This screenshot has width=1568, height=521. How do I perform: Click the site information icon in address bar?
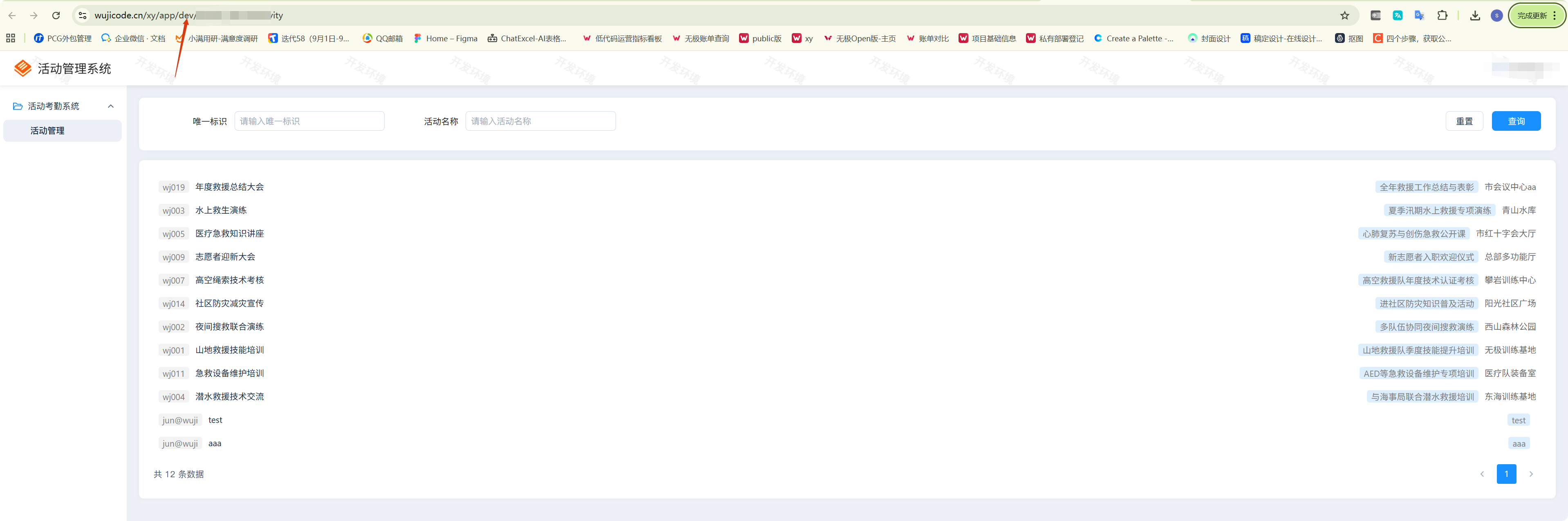click(83, 16)
